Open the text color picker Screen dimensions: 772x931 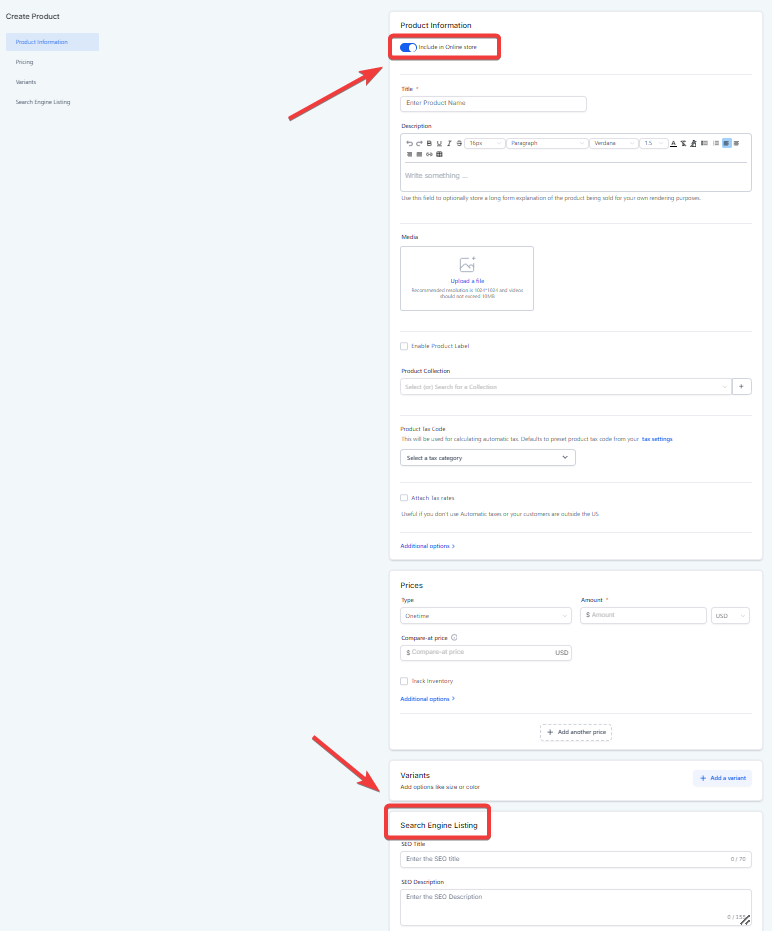[673, 143]
